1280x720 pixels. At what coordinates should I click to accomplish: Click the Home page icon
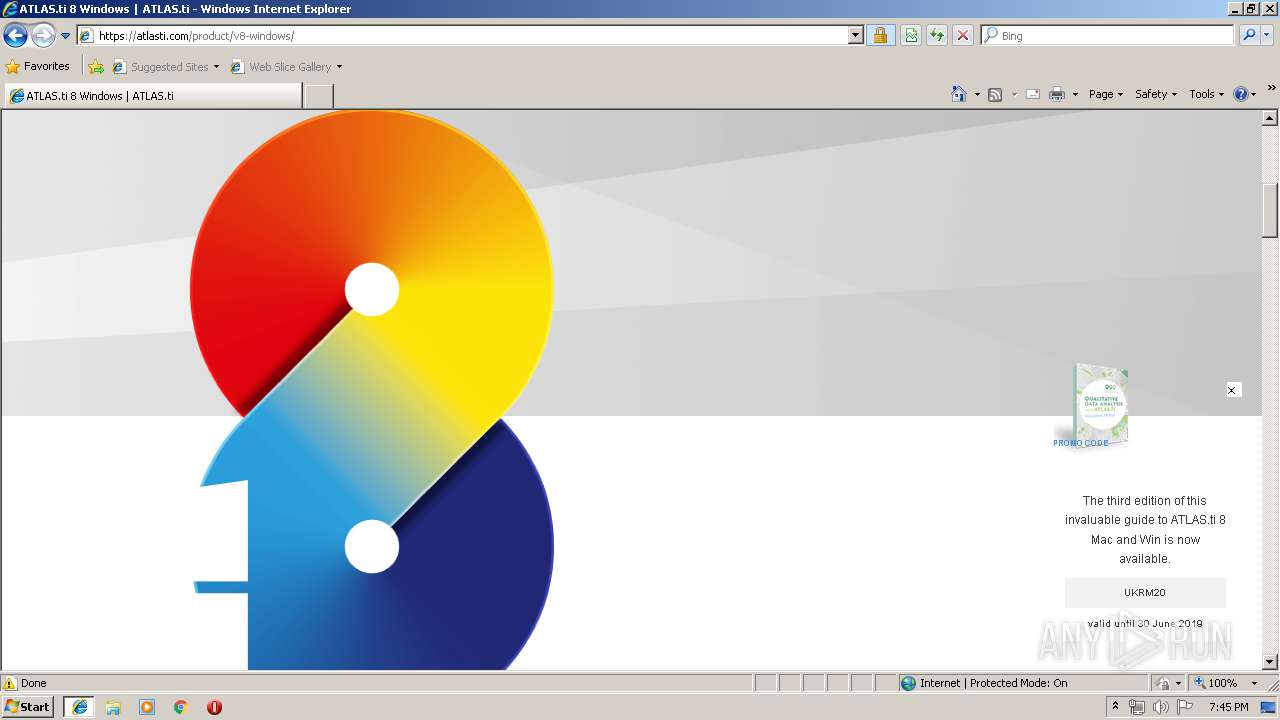click(x=959, y=94)
